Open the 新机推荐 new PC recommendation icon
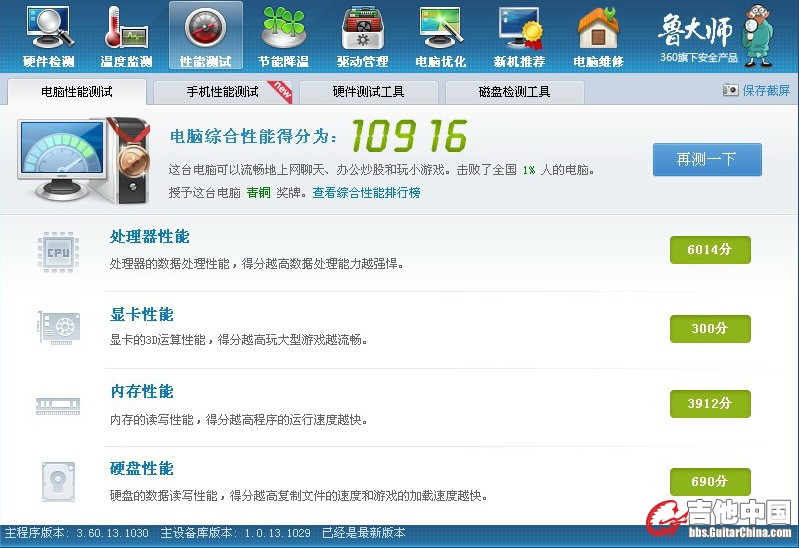This screenshot has height=548, width=799. click(520, 36)
